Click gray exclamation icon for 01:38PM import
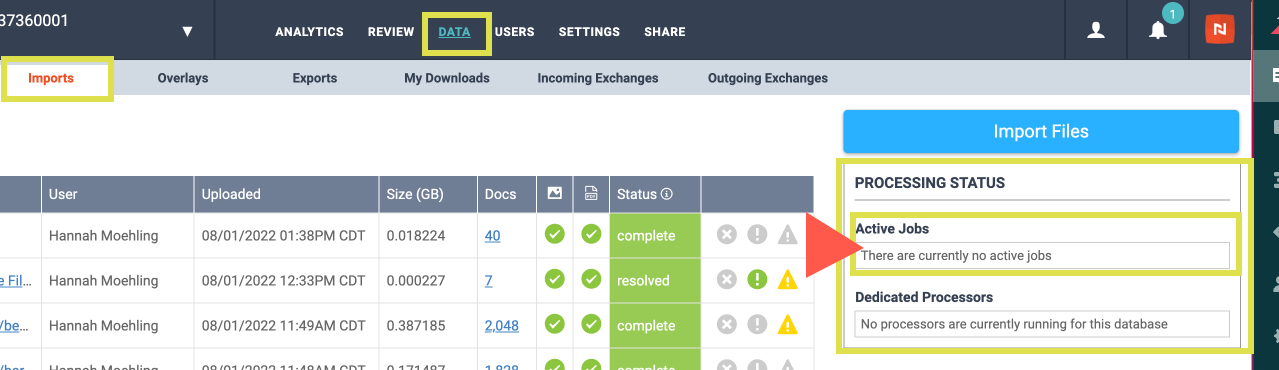The image size is (1279, 370). tap(757, 235)
